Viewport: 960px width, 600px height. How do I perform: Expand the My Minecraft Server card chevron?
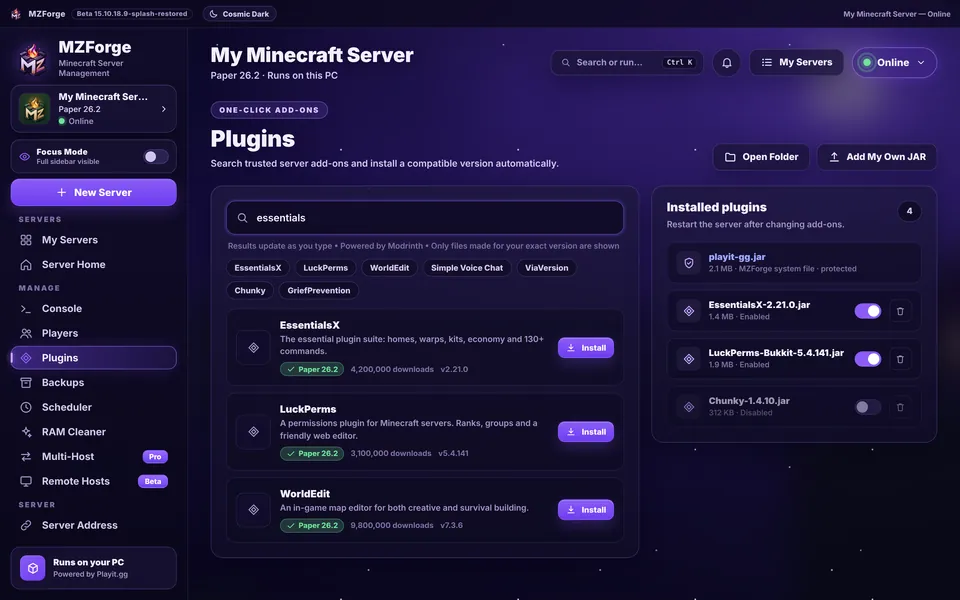tap(163, 109)
